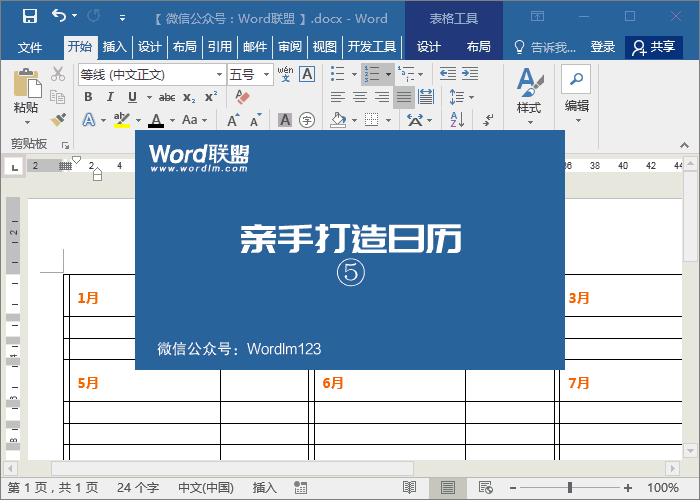Launch the clipboard 剪贴板 pane
The image size is (700, 500).
pyautogui.click(x=66, y=145)
